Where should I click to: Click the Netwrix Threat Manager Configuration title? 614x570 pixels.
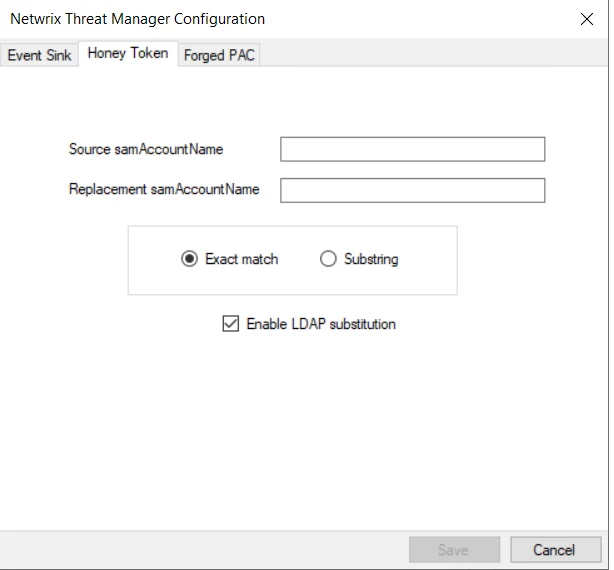pos(137,19)
